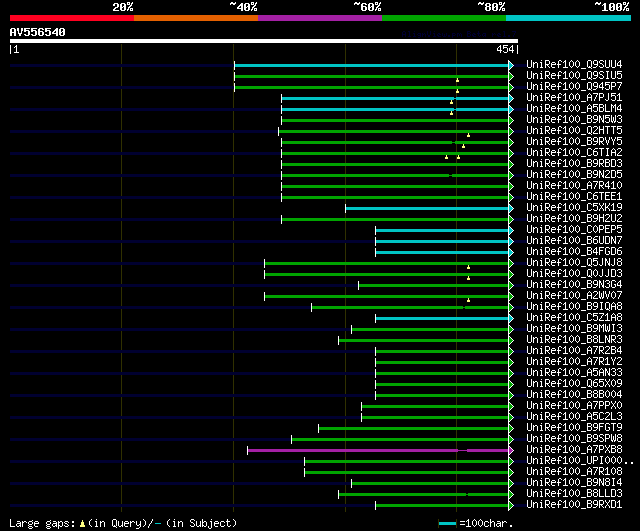Click the UniRef100_B9N8I4 label
Image resolution: width=640 pixels, height=531 pixels.
(x=574, y=483)
